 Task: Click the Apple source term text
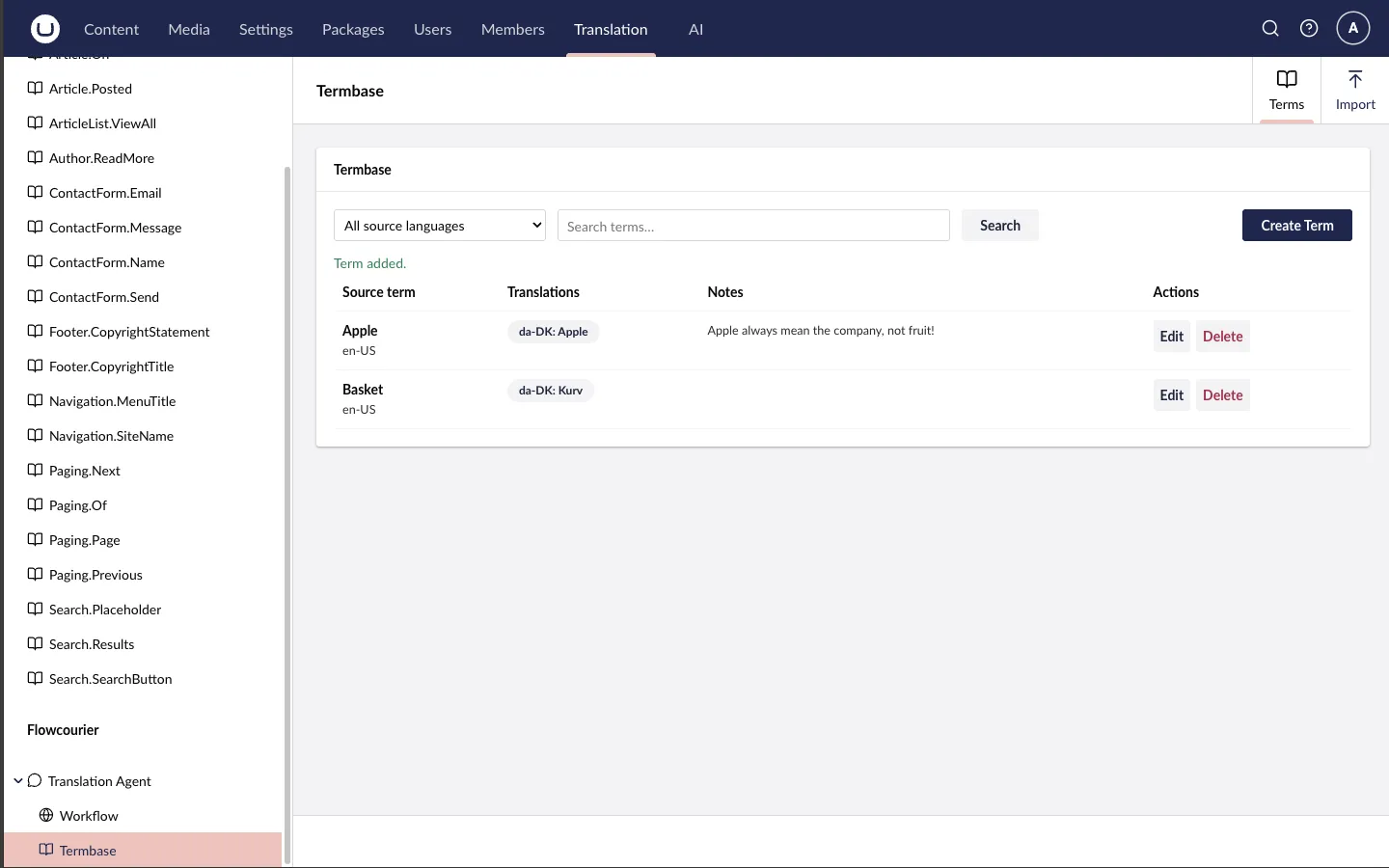click(x=360, y=331)
